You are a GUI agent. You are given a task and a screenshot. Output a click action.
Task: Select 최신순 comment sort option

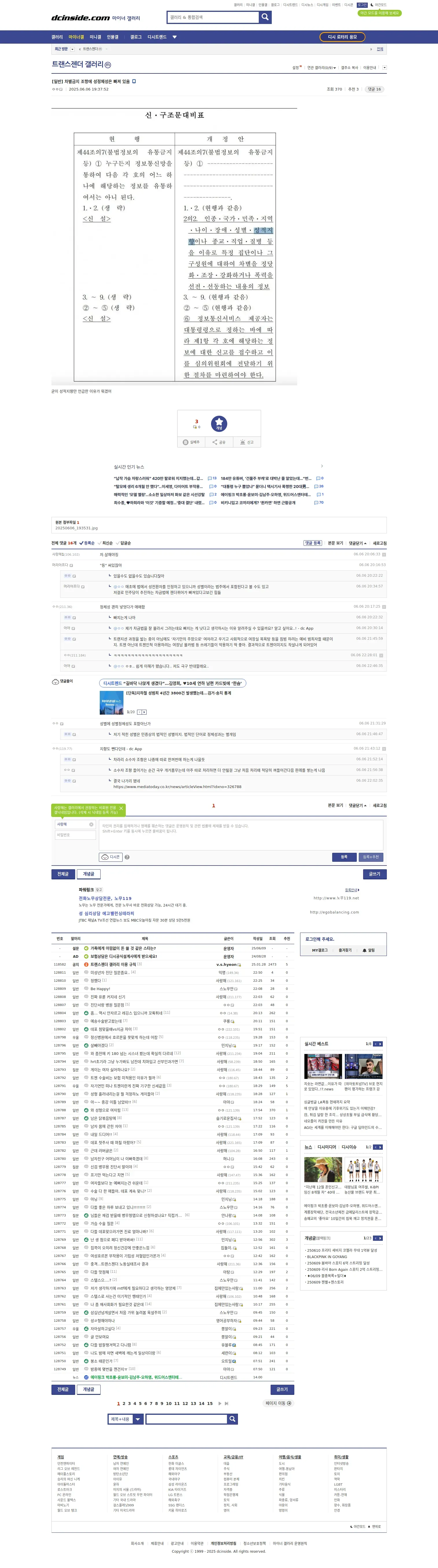[x=105, y=543]
